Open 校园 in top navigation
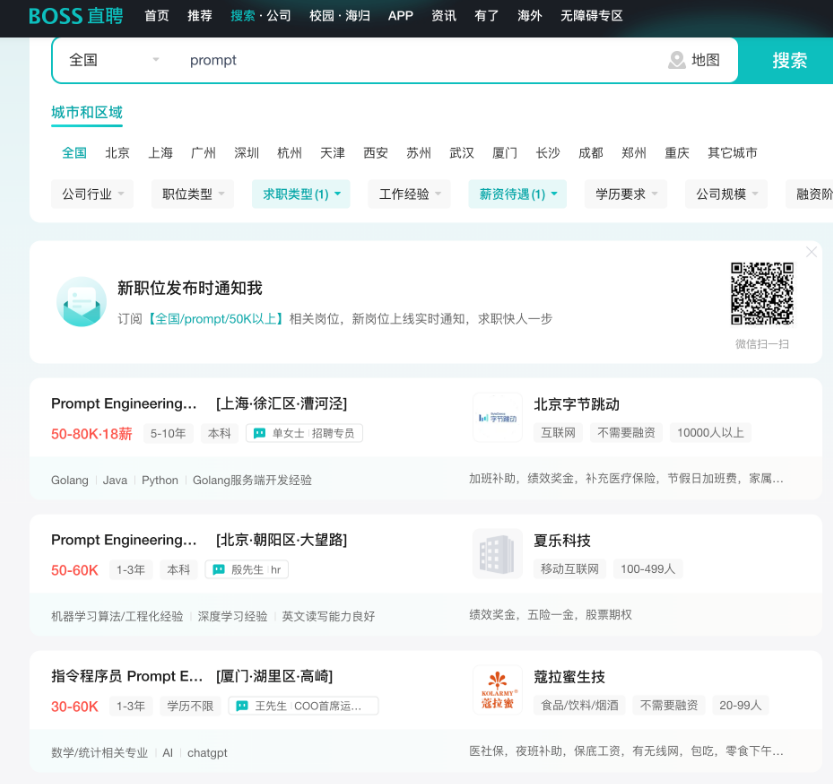 pos(322,16)
